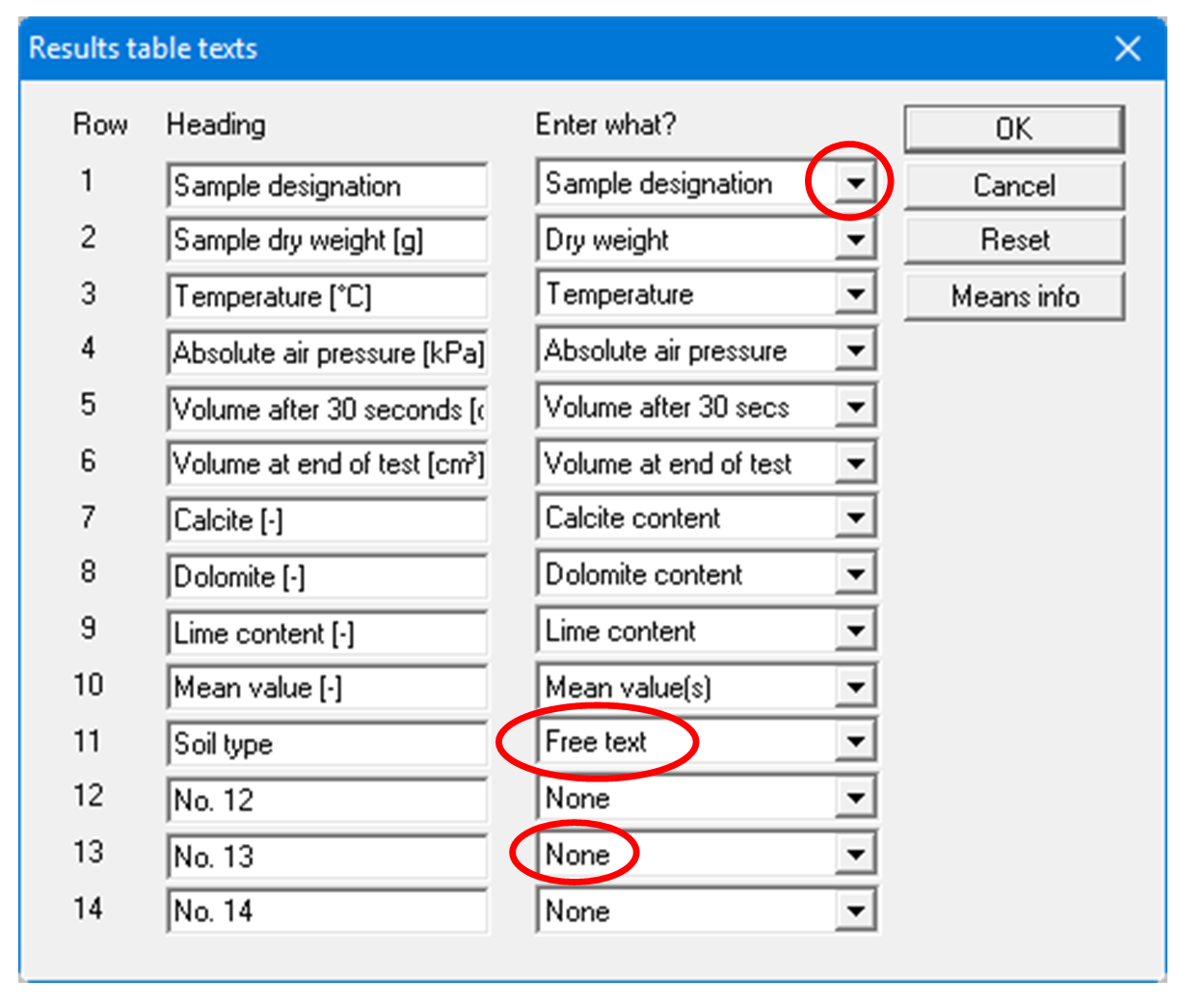Click the Reset button
The image size is (1204, 1004).
(1014, 240)
